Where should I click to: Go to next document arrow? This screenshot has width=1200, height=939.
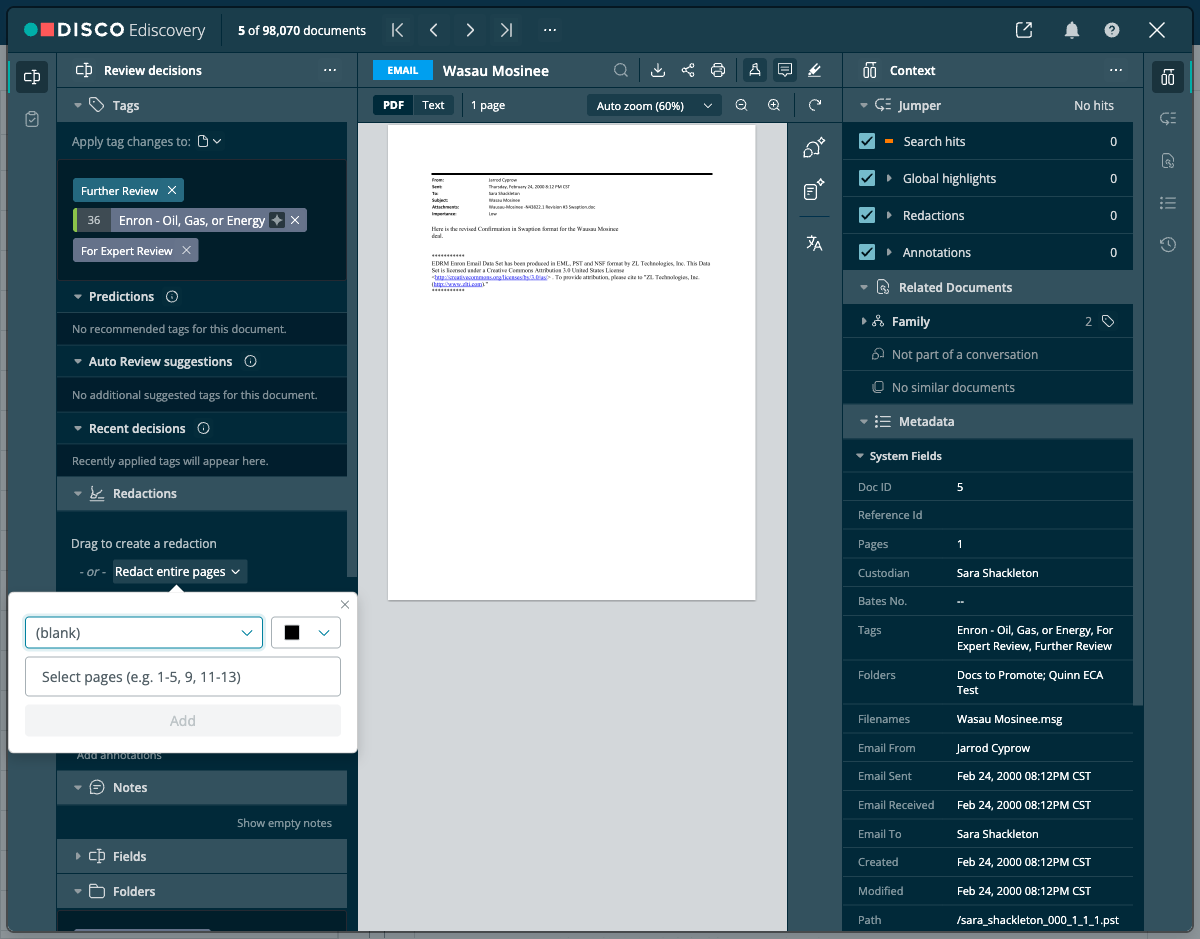470,30
